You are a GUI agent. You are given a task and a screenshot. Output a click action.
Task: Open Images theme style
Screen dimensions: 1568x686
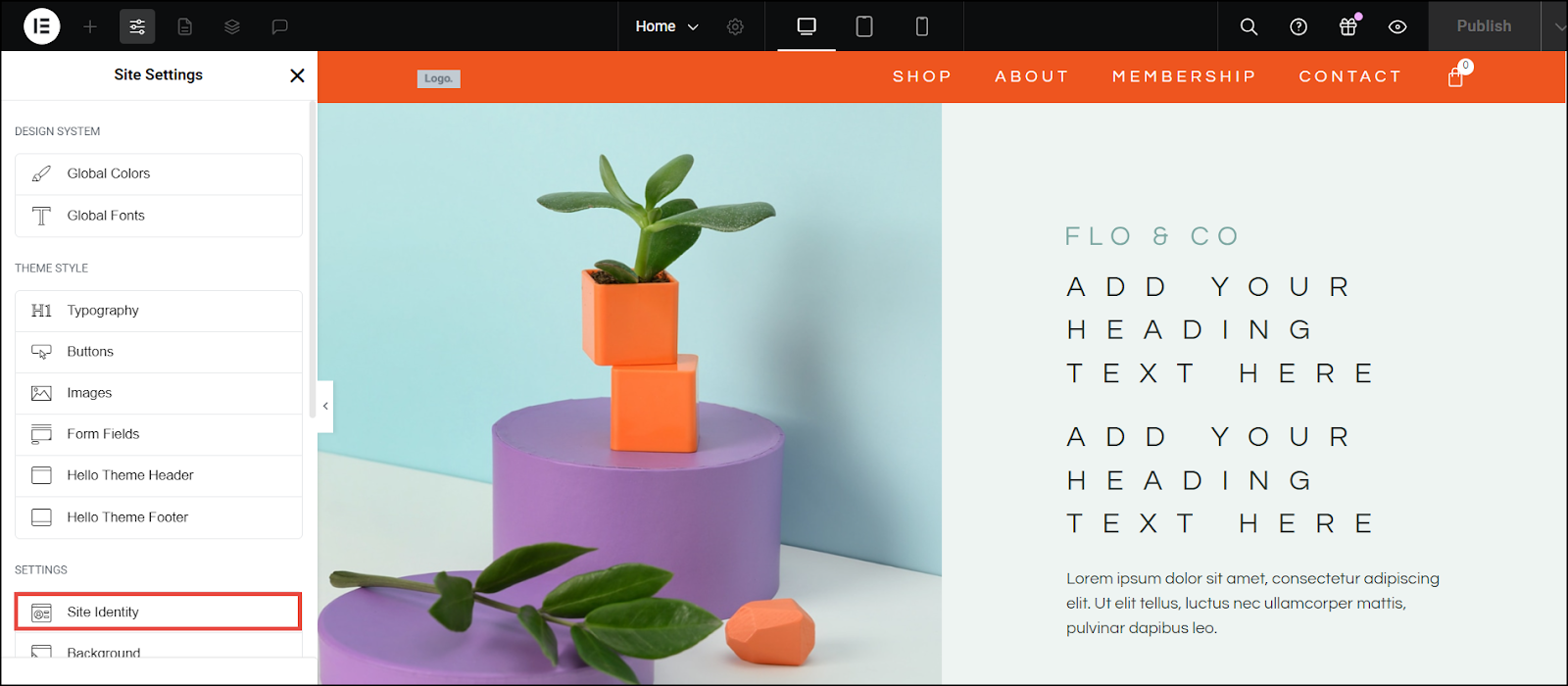coord(159,393)
